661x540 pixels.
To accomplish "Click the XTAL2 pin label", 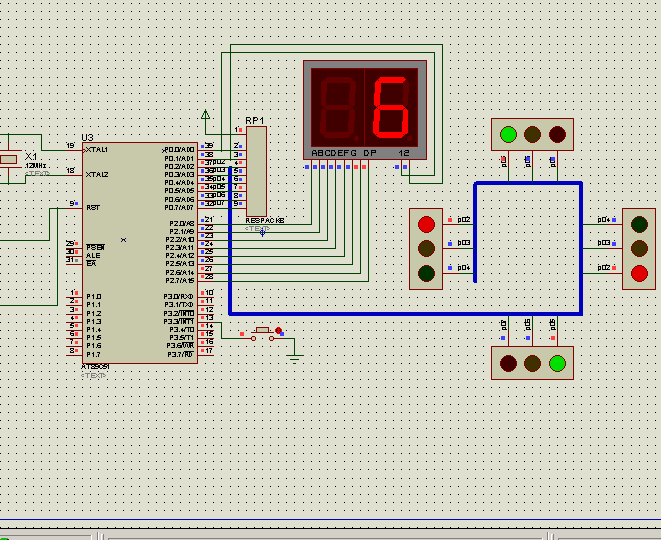I will [97, 175].
